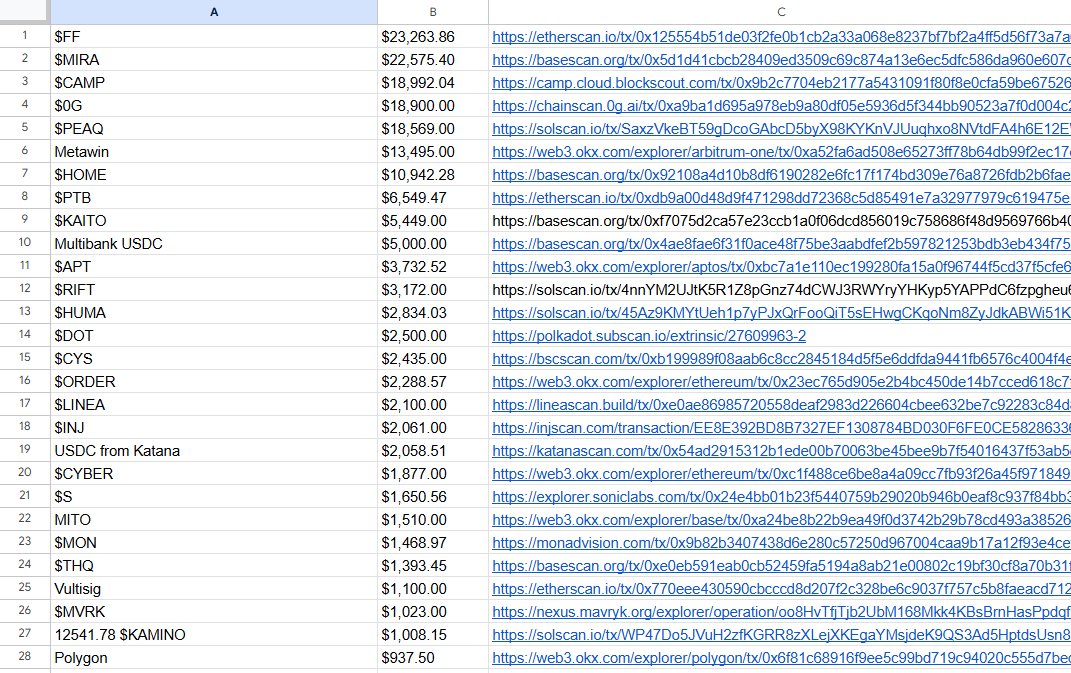Select row 28 header
This screenshot has width=1071, height=673.
[x=25, y=657]
